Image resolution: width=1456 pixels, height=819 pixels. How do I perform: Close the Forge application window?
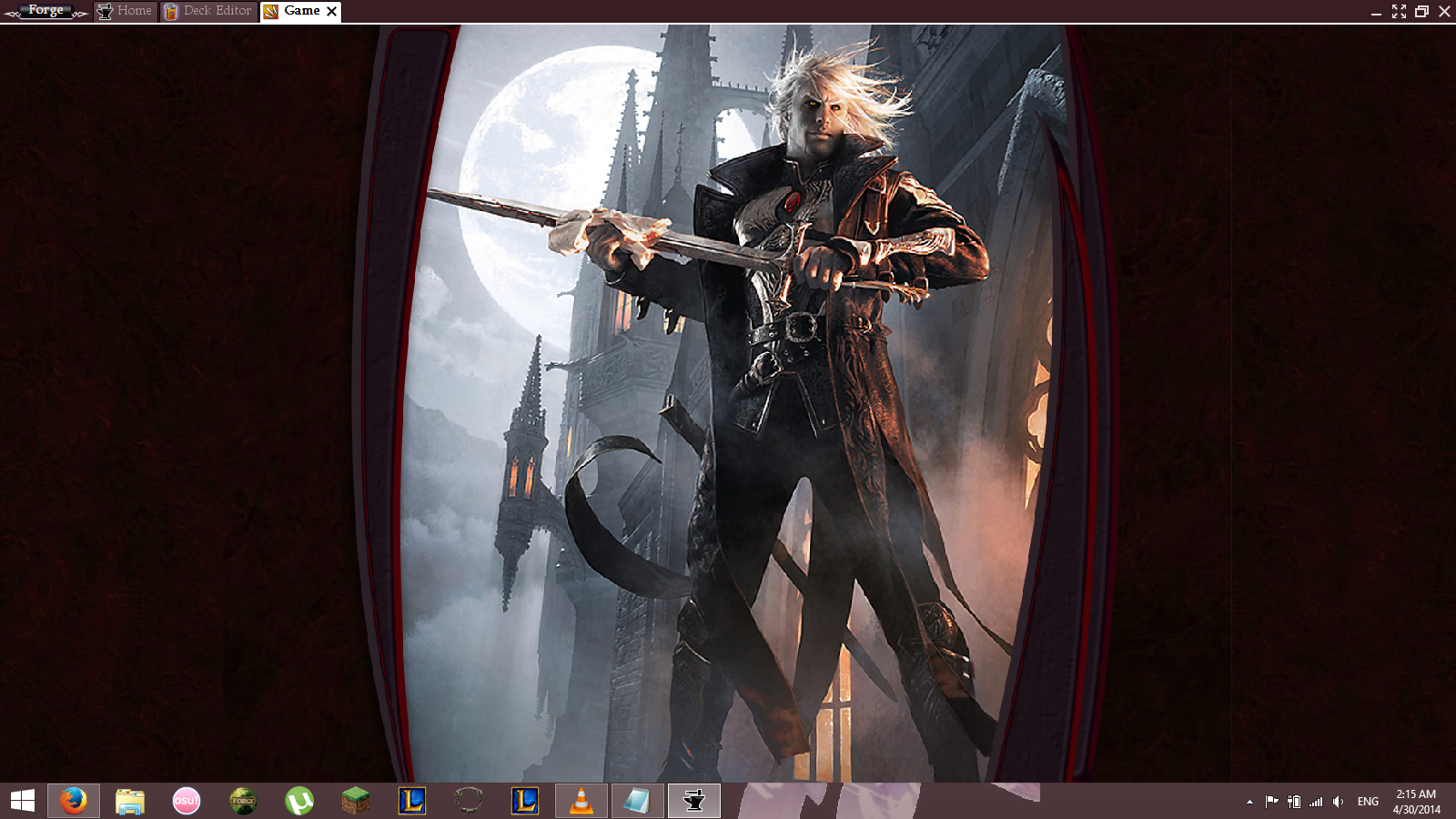coord(1444,11)
